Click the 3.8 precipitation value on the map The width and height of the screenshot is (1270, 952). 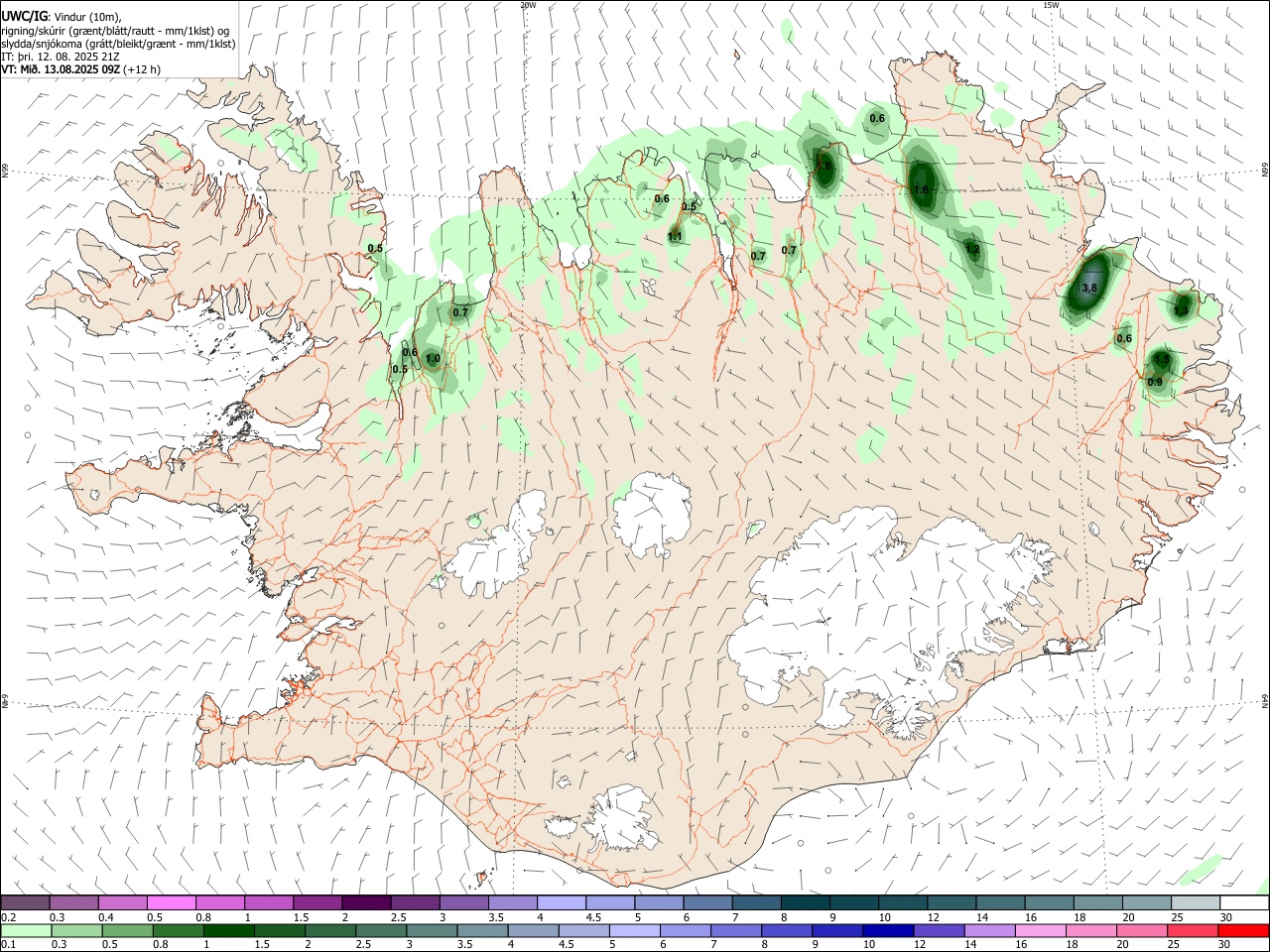pyautogui.click(x=1089, y=288)
